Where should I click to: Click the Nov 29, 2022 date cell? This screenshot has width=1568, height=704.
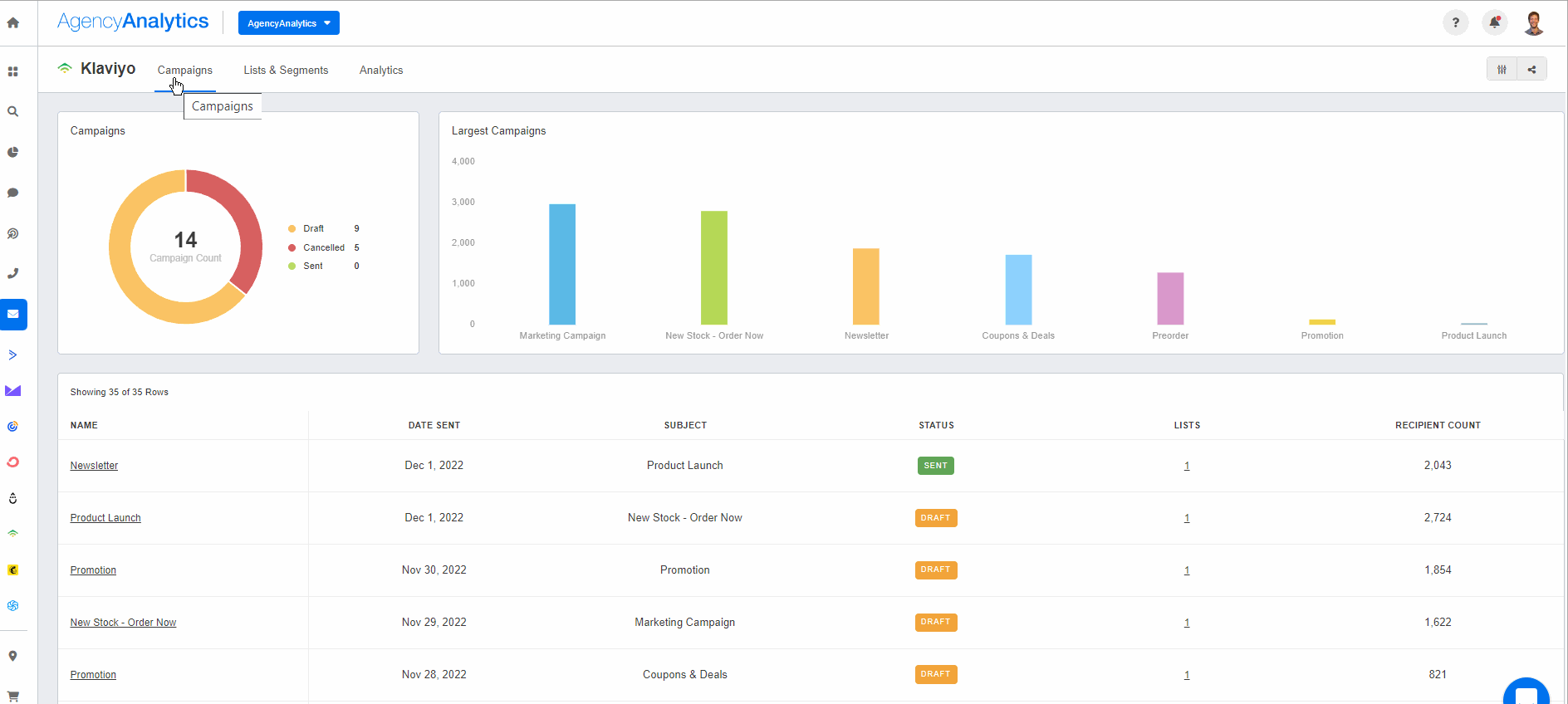tap(434, 623)
